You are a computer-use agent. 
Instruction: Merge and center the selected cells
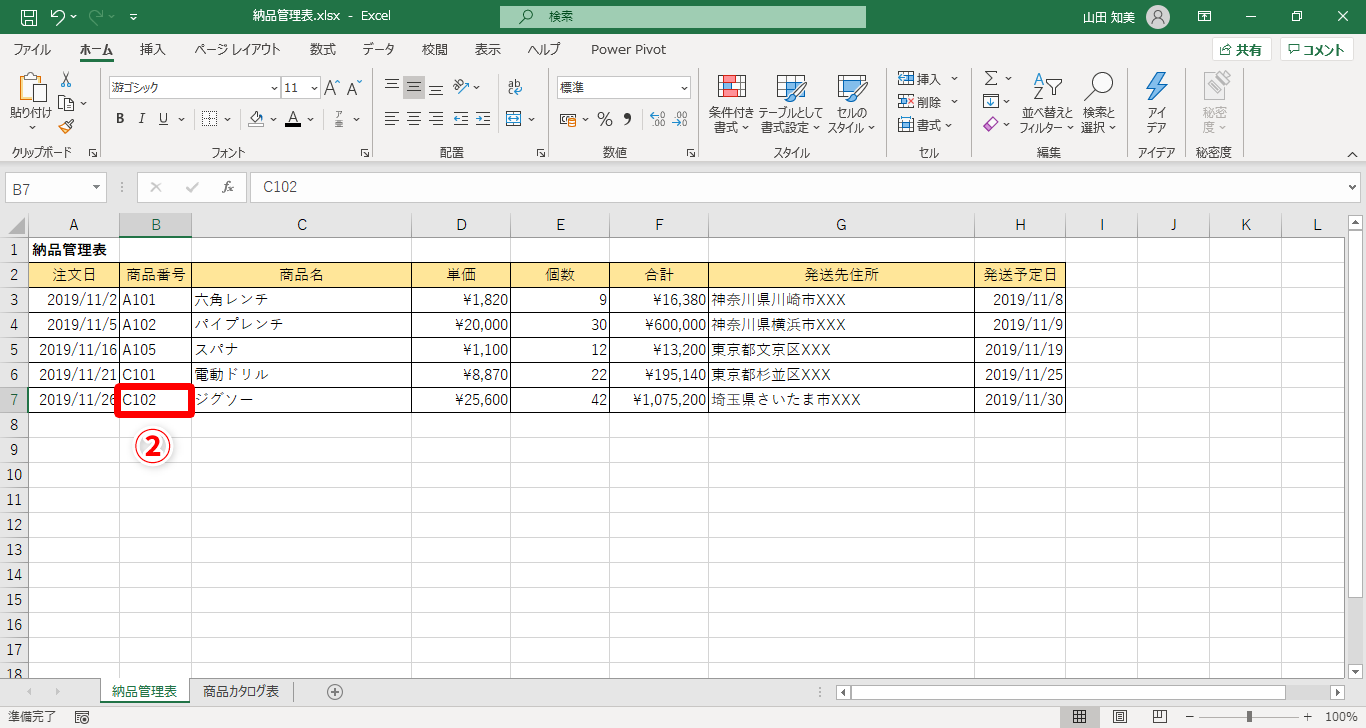514,119
